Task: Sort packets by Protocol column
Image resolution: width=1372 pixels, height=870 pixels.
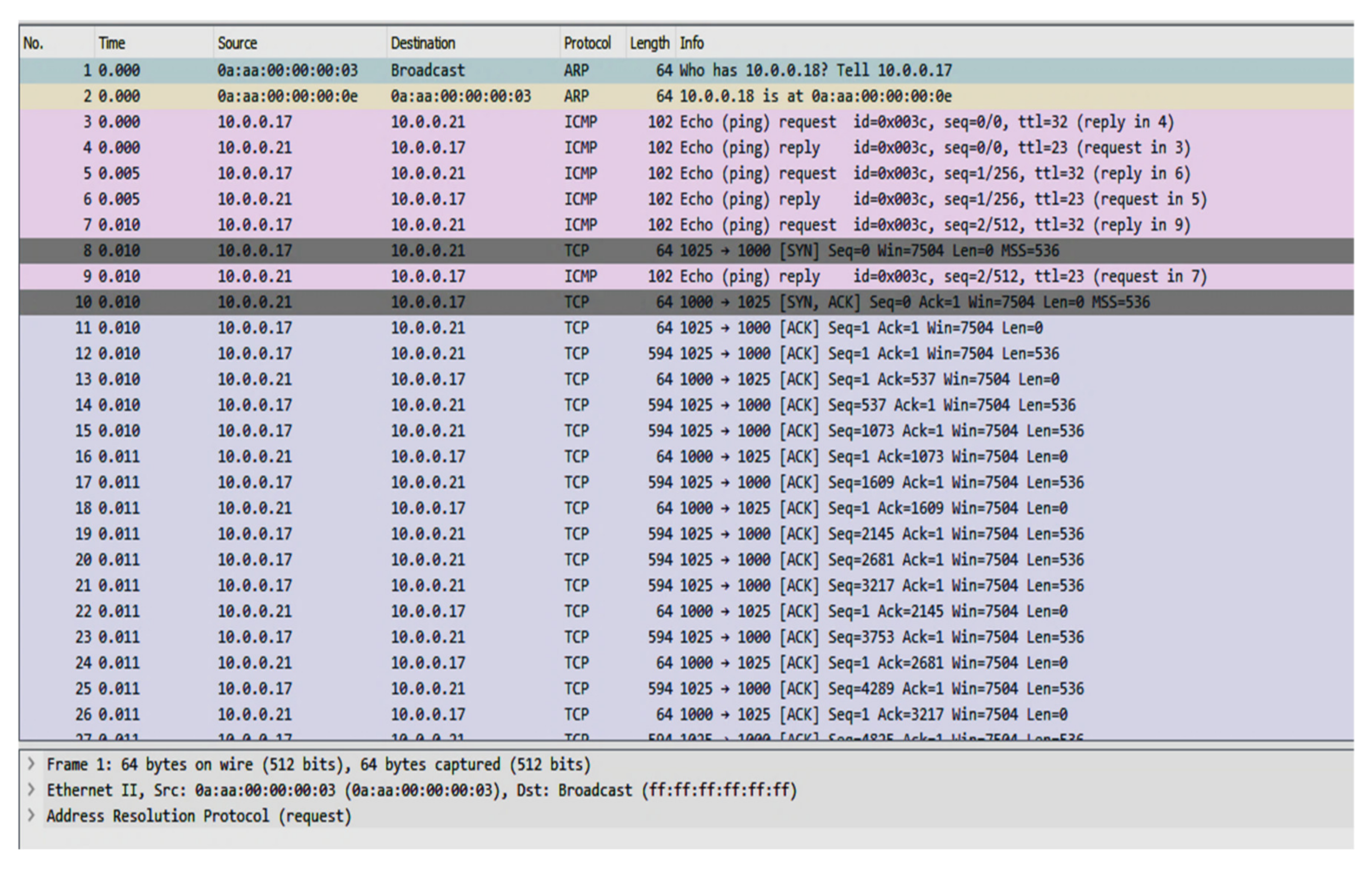Action: [x=587, y=43]
